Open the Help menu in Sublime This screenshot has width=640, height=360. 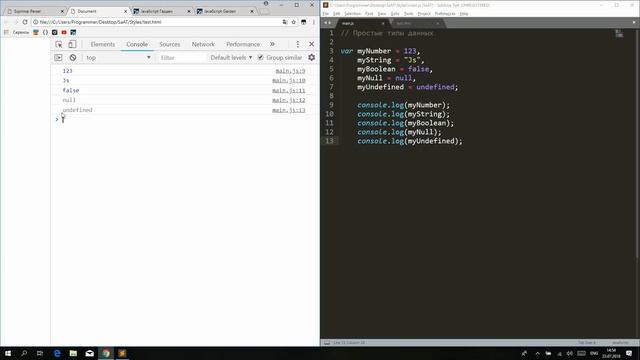464,14
